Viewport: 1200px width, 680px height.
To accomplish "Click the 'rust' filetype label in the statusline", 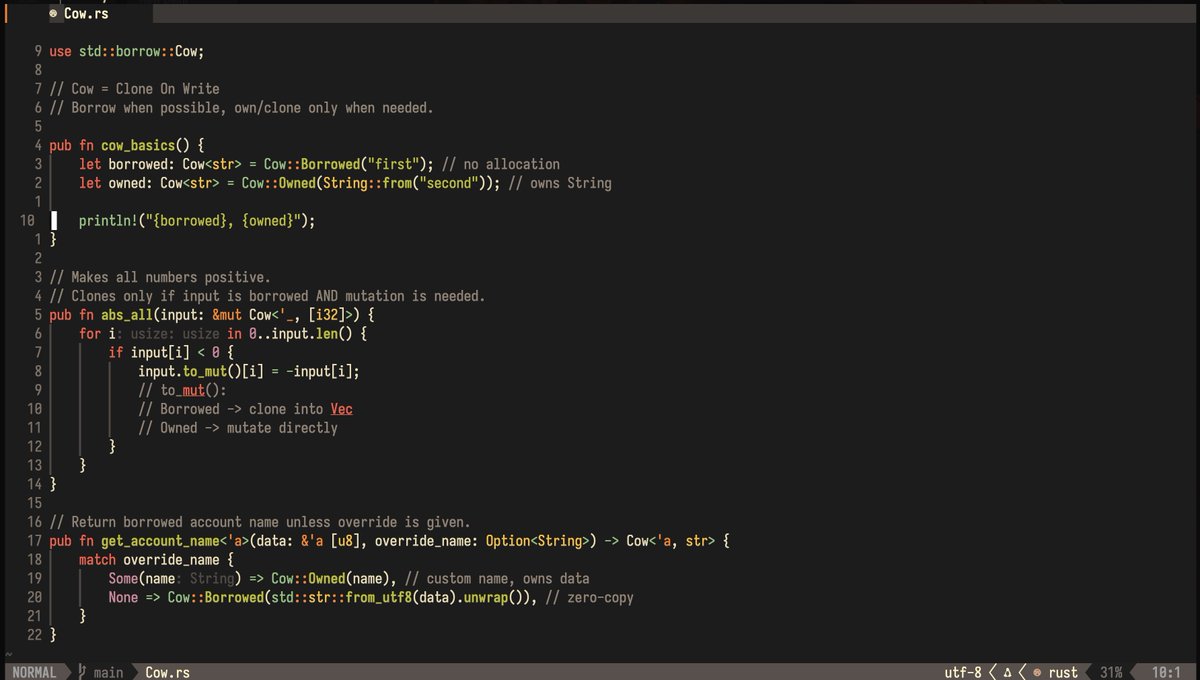I will click(x=1063, y=672).
